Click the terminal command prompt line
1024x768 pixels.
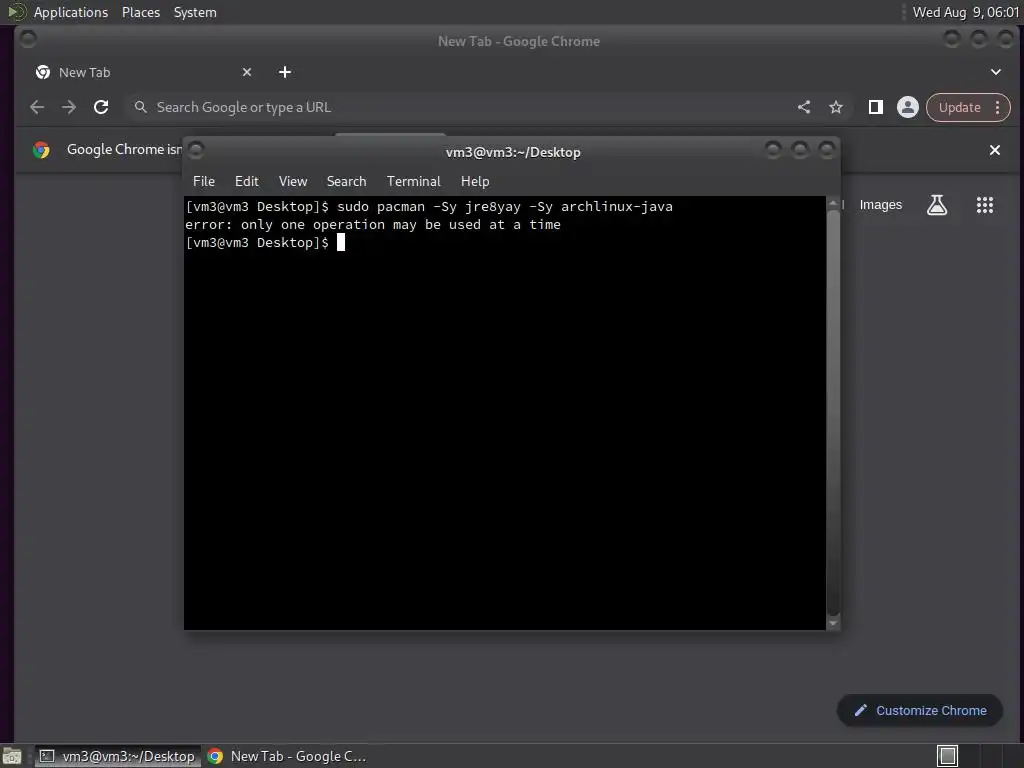pyautogui.click(x=265, y=242)
